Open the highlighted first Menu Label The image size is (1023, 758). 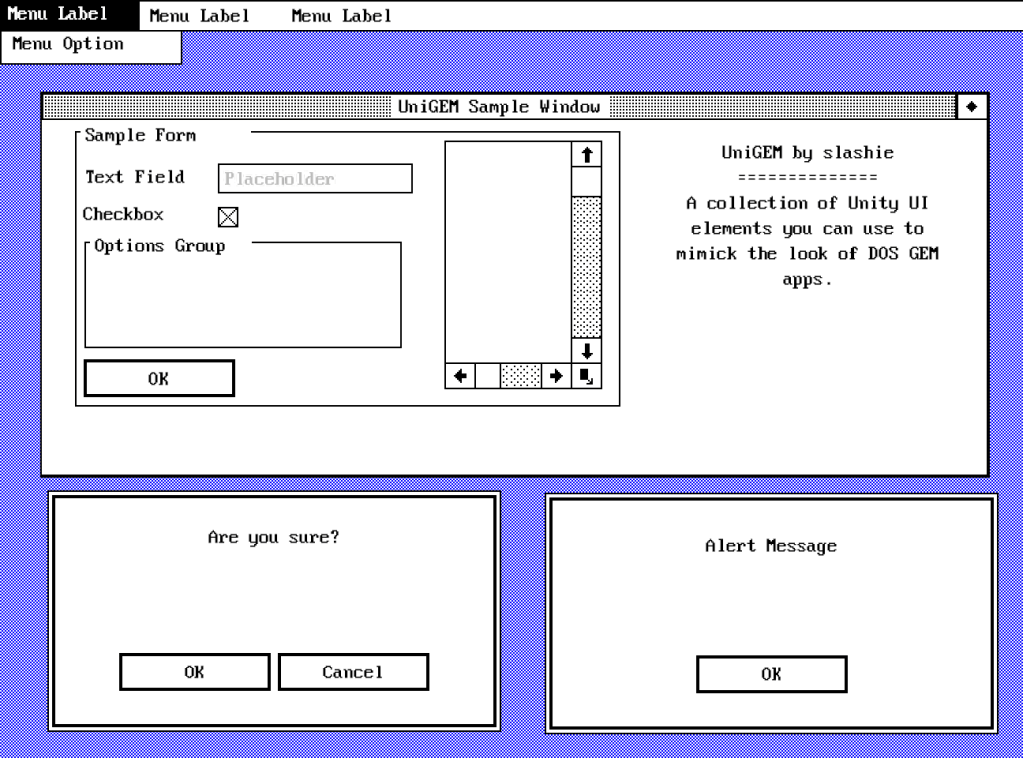pos(58,15)
